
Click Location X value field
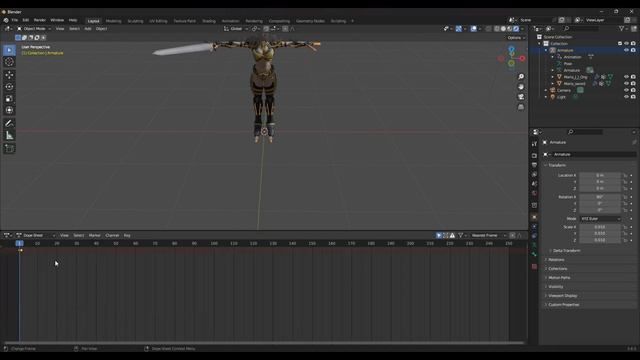[x=600, y=175]
